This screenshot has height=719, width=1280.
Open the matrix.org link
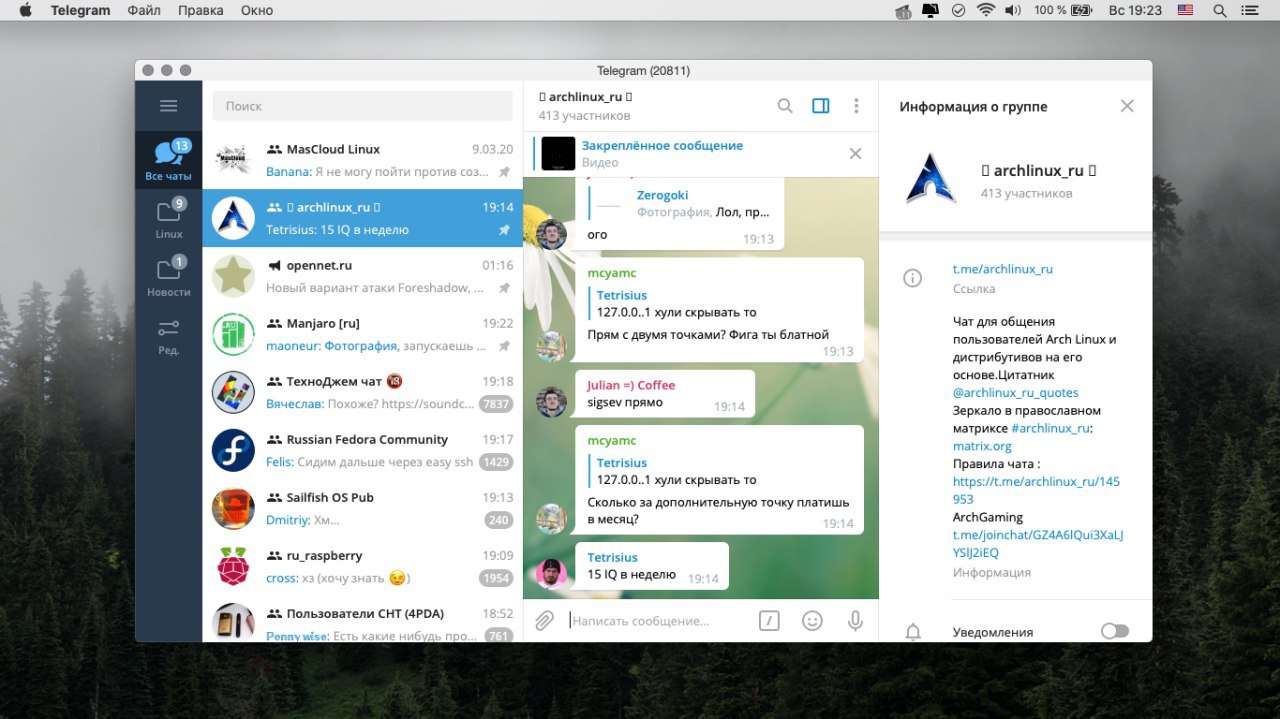point(982,446)
